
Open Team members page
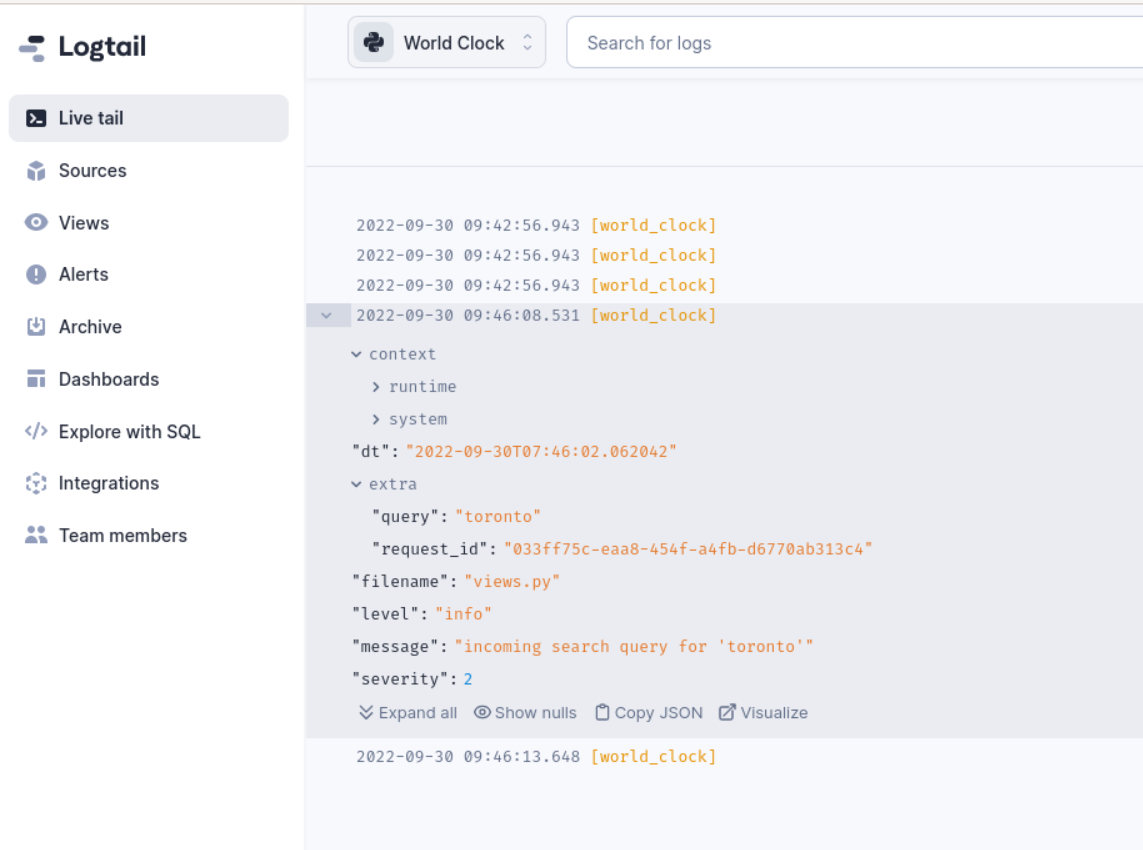122,536
